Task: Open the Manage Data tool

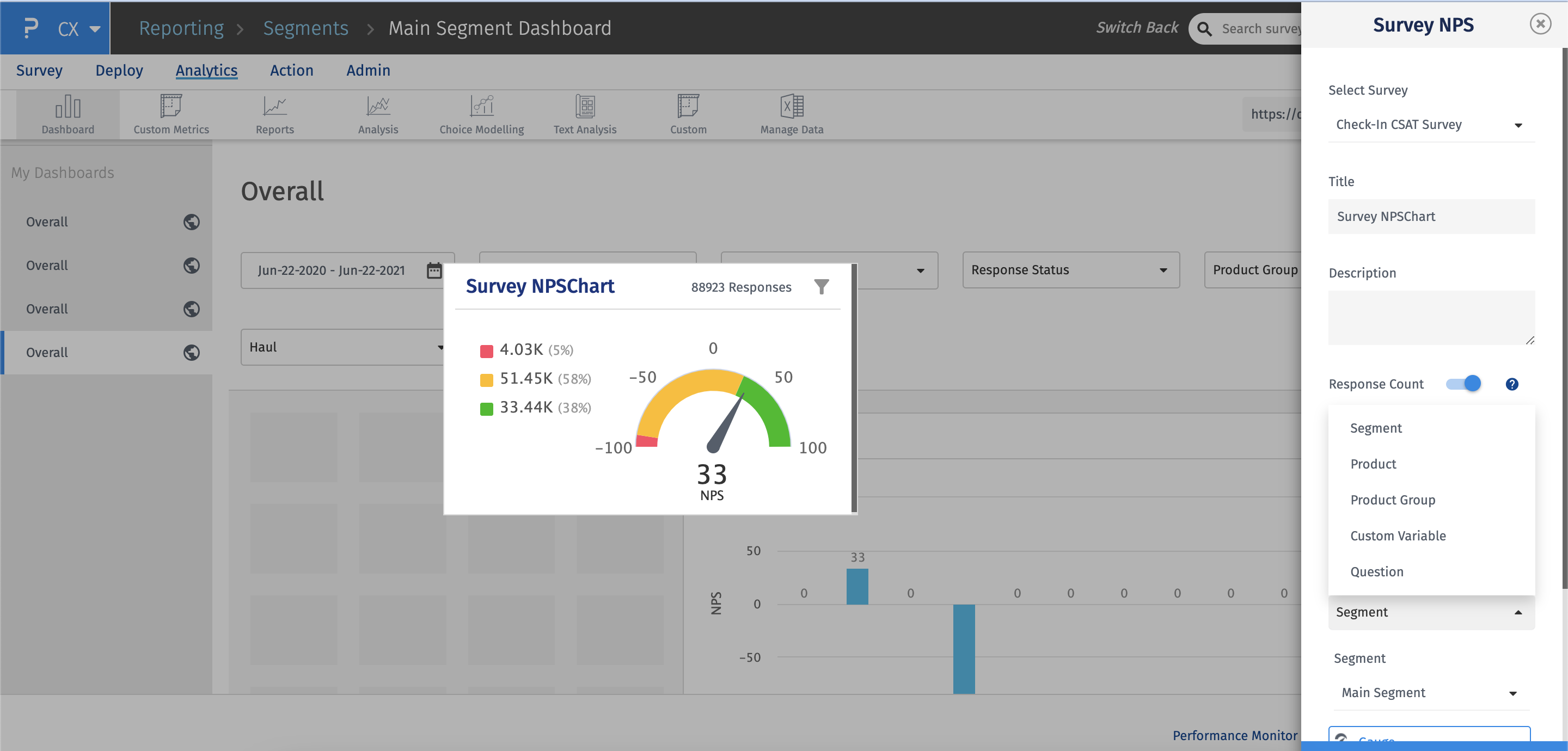Action: pyautogui.click(x=791, y=114)
